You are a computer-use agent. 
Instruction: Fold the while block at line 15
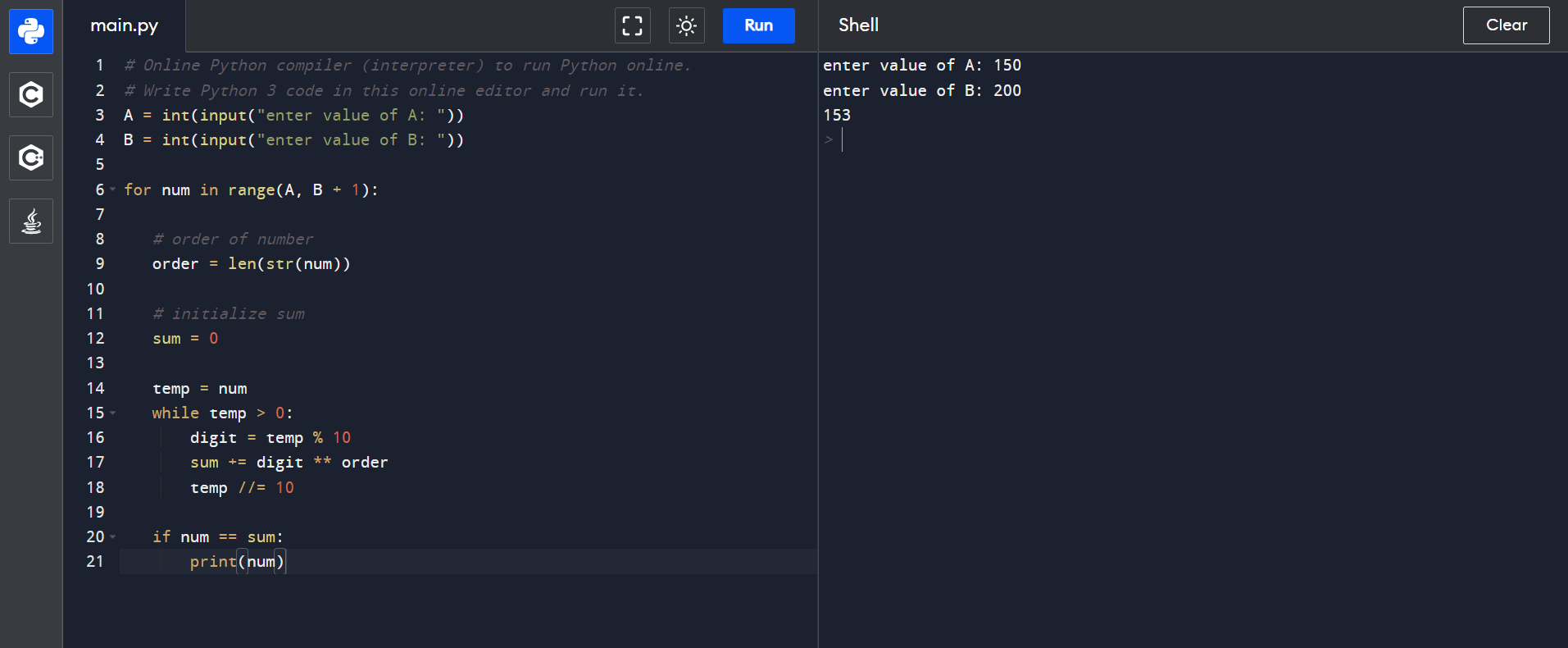point(113,413)
